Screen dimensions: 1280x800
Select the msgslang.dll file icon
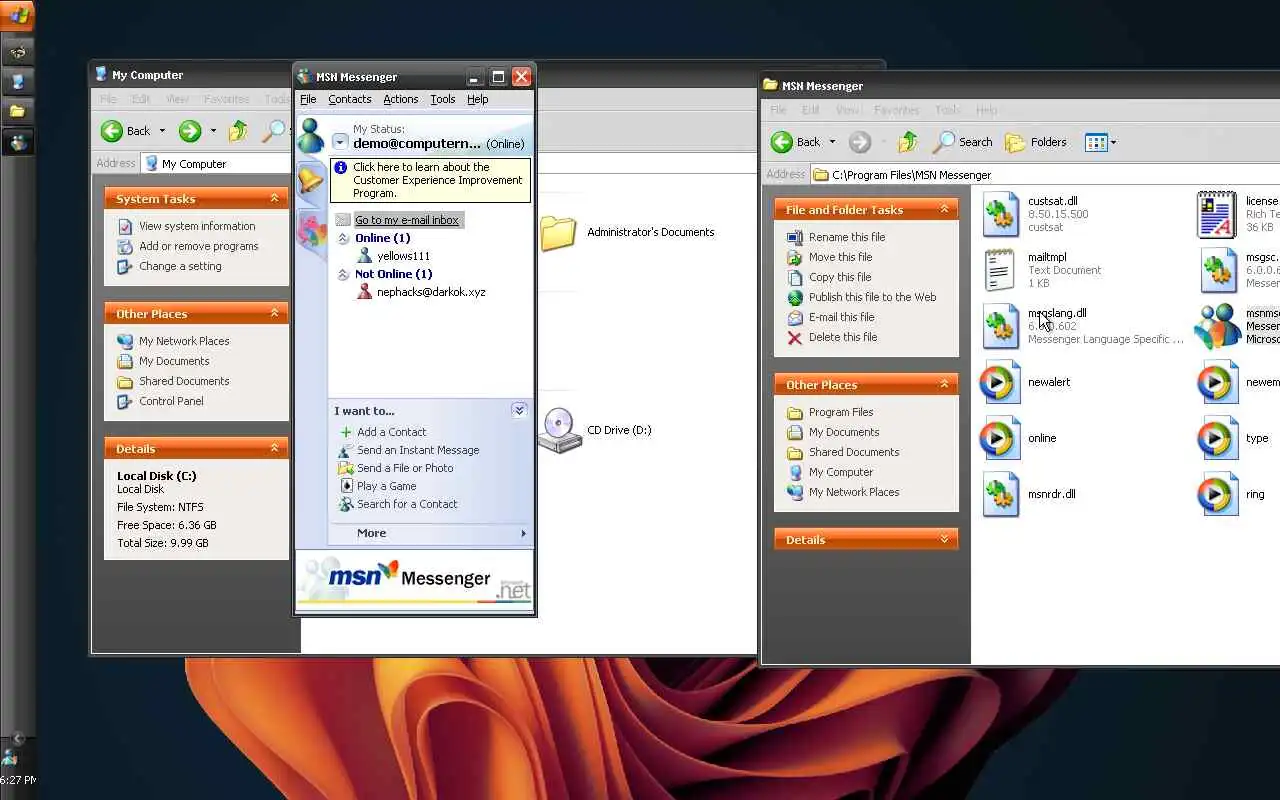[1000, 326]
